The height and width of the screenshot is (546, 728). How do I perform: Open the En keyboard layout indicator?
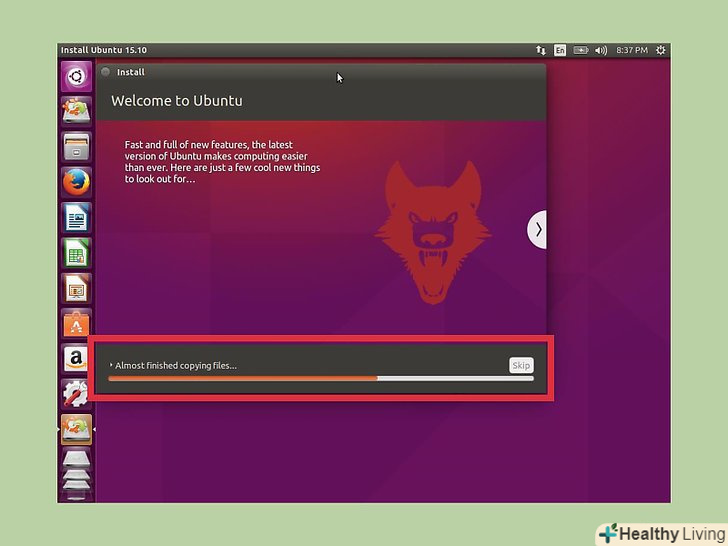(560, 50)
